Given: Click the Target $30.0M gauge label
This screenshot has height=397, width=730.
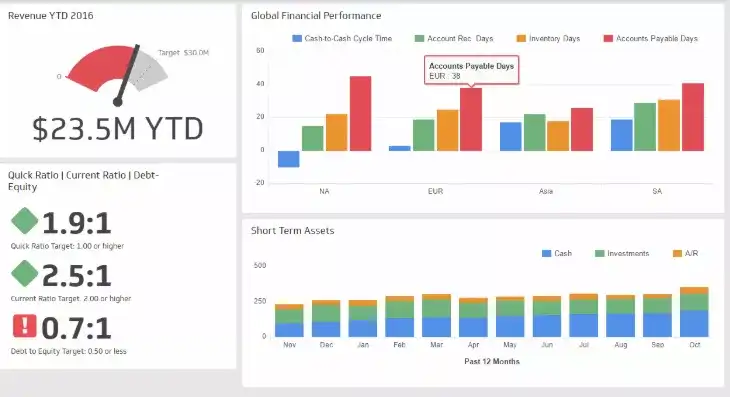Looking at the screenshot, I should (x=183, y=53).
